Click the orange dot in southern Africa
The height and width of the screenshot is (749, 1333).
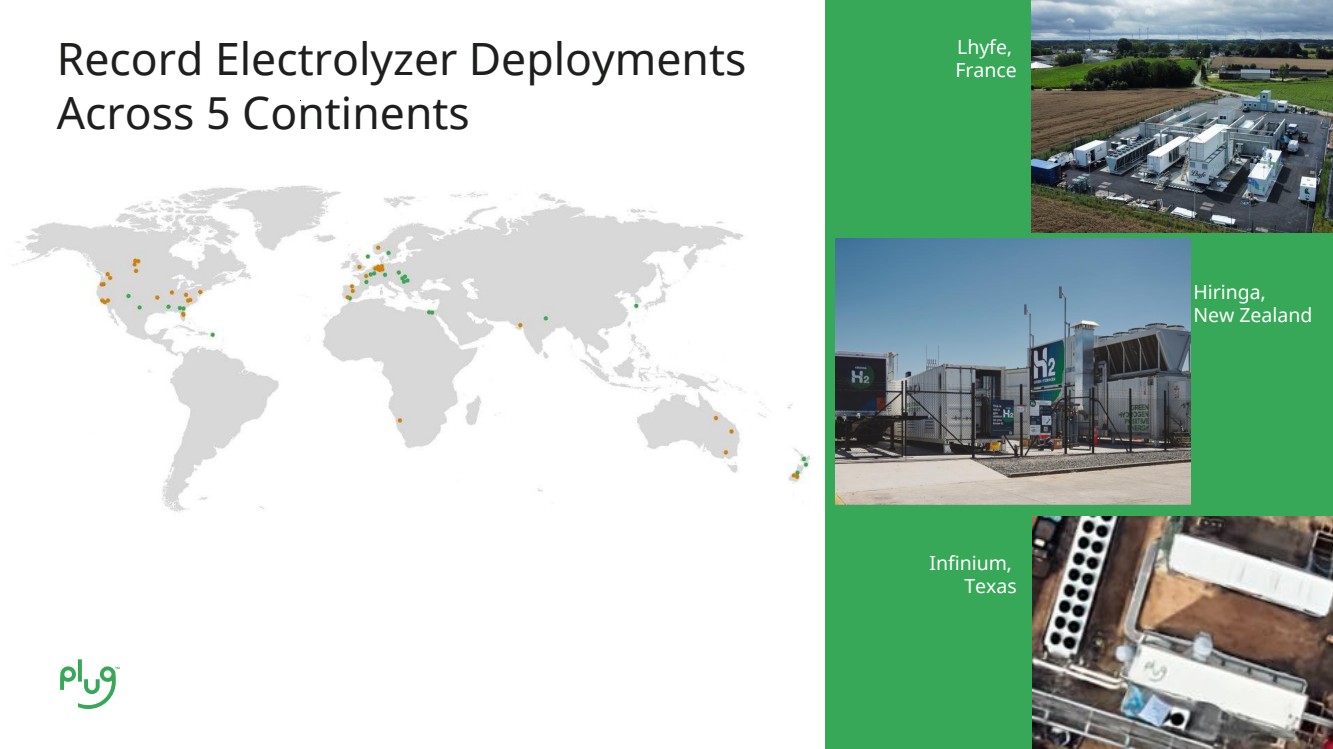click(x=400, y=420)
